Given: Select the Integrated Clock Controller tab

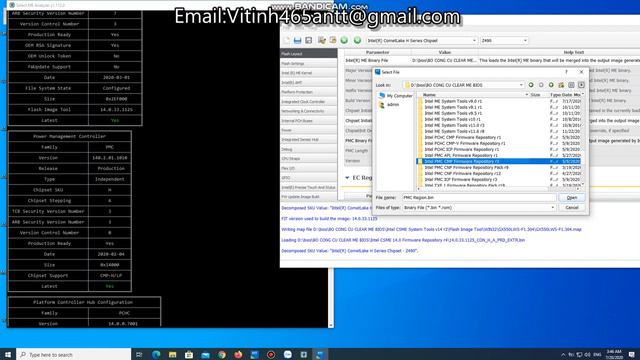Looking at the screenshot, I should point(309,102).
